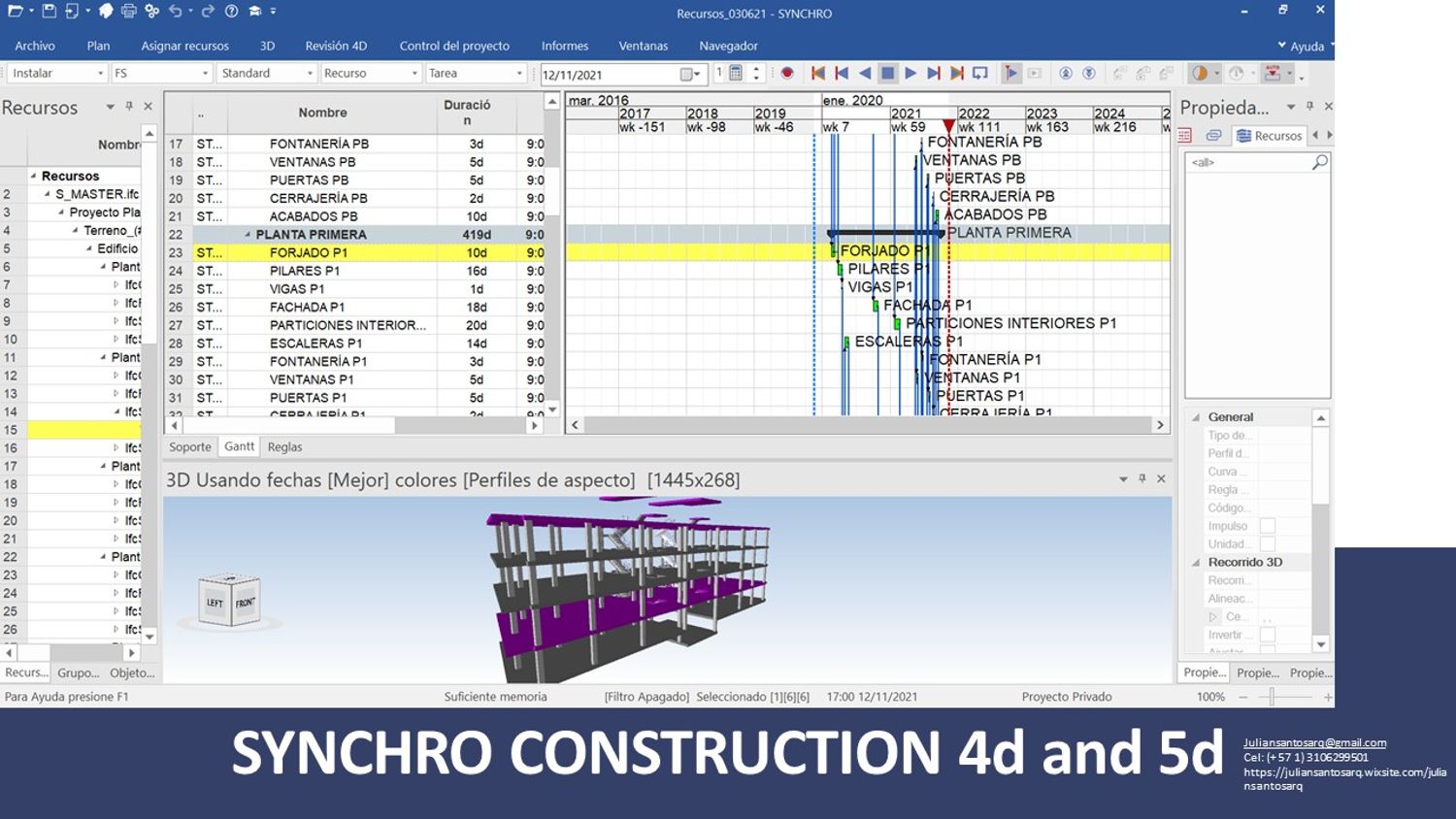Click the 3D view cube

(230, 601)
